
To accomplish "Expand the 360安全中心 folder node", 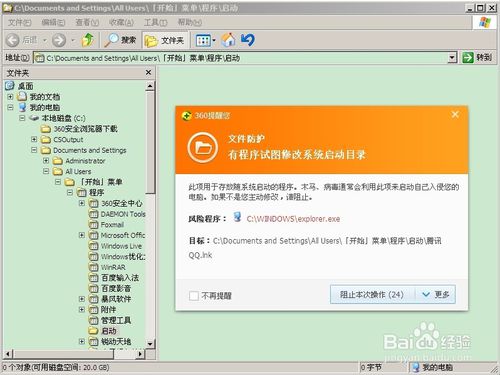I will pyautogui.click(x=82, y=203).
